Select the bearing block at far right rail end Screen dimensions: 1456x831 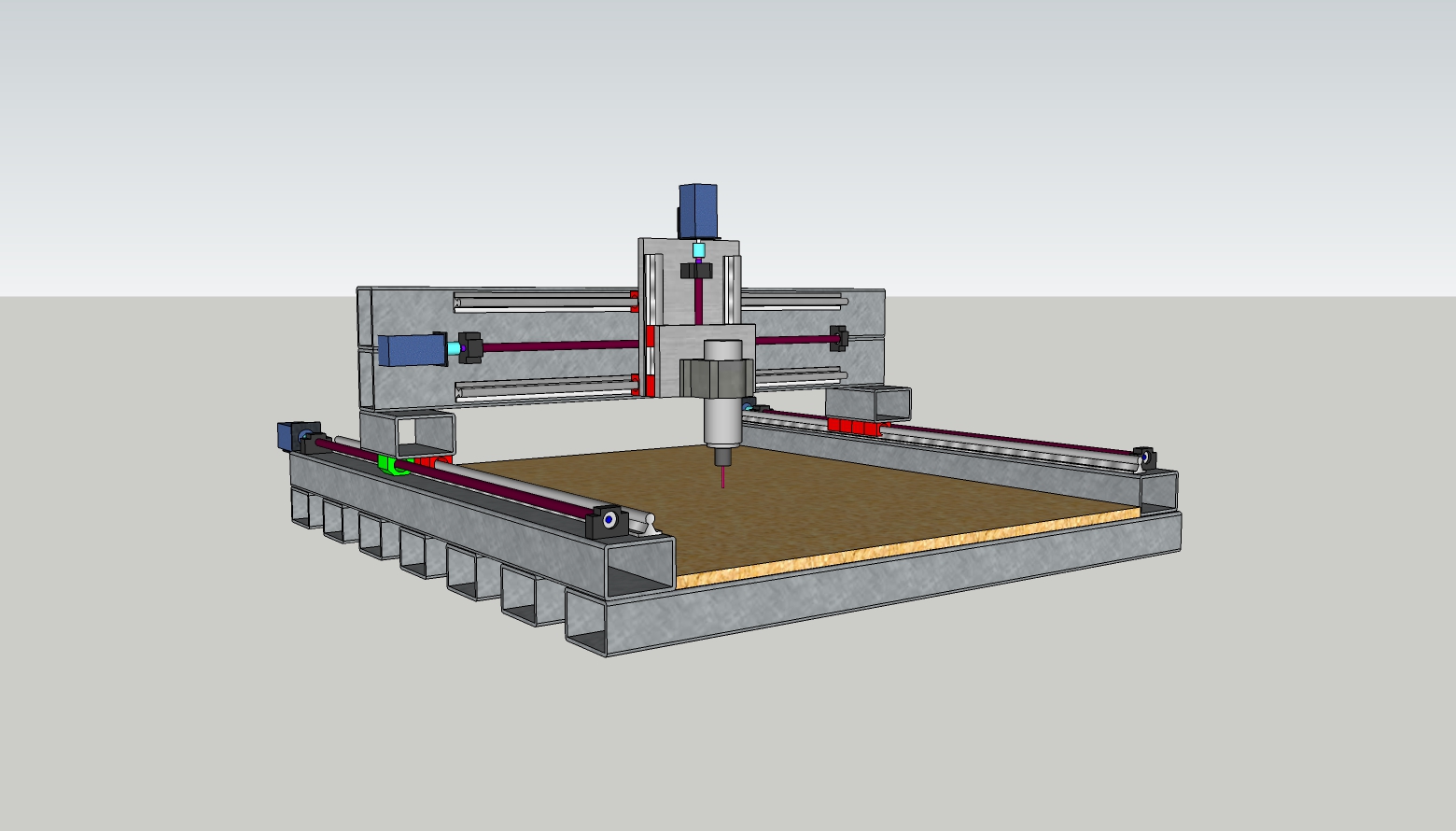coord(1145,458)
